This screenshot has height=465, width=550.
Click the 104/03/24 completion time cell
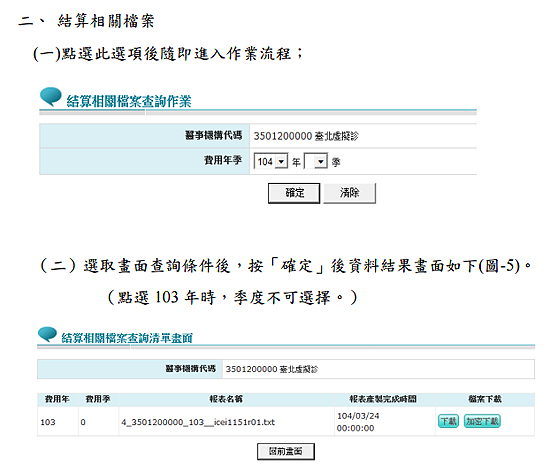pyautogui.click(x=358, y=416)
